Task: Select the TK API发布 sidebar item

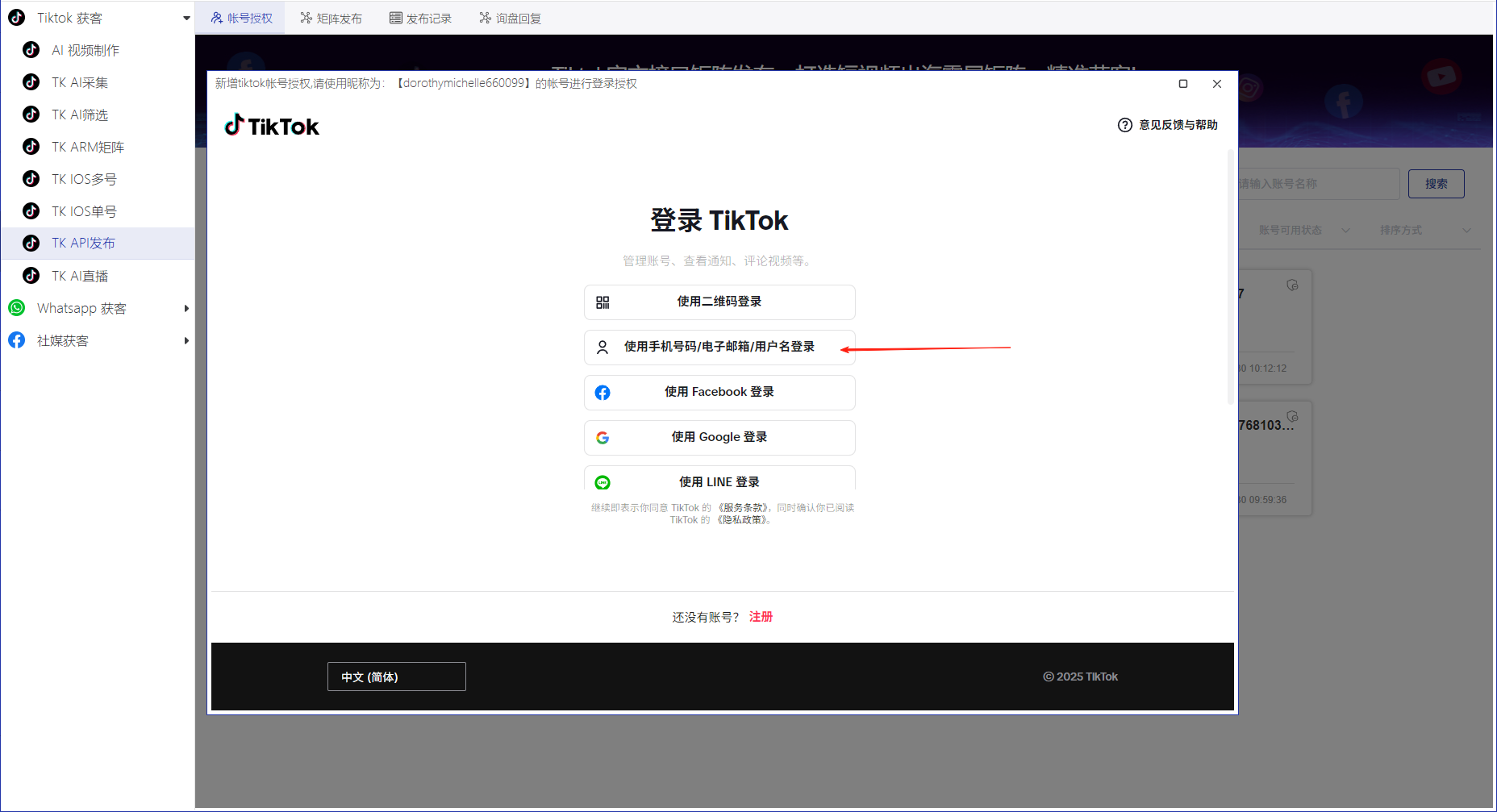Action: pyautogui.click(x=83, y=243)
